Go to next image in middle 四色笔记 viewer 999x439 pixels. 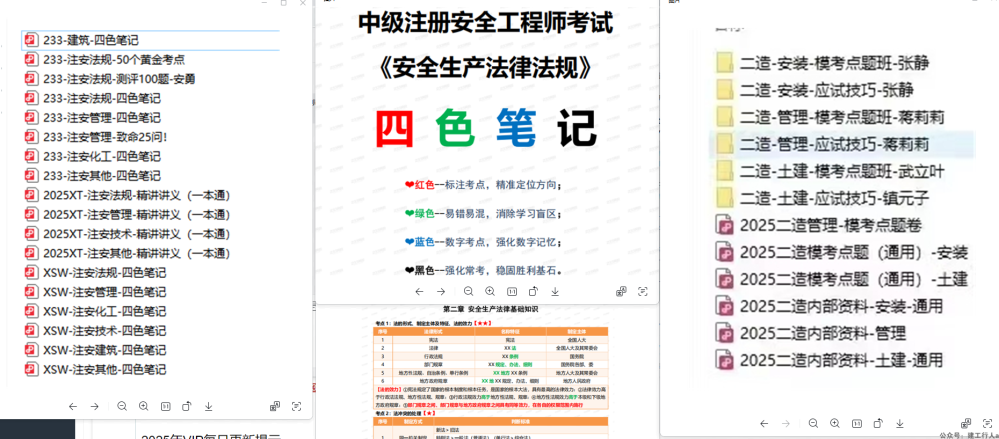point(441,291)
